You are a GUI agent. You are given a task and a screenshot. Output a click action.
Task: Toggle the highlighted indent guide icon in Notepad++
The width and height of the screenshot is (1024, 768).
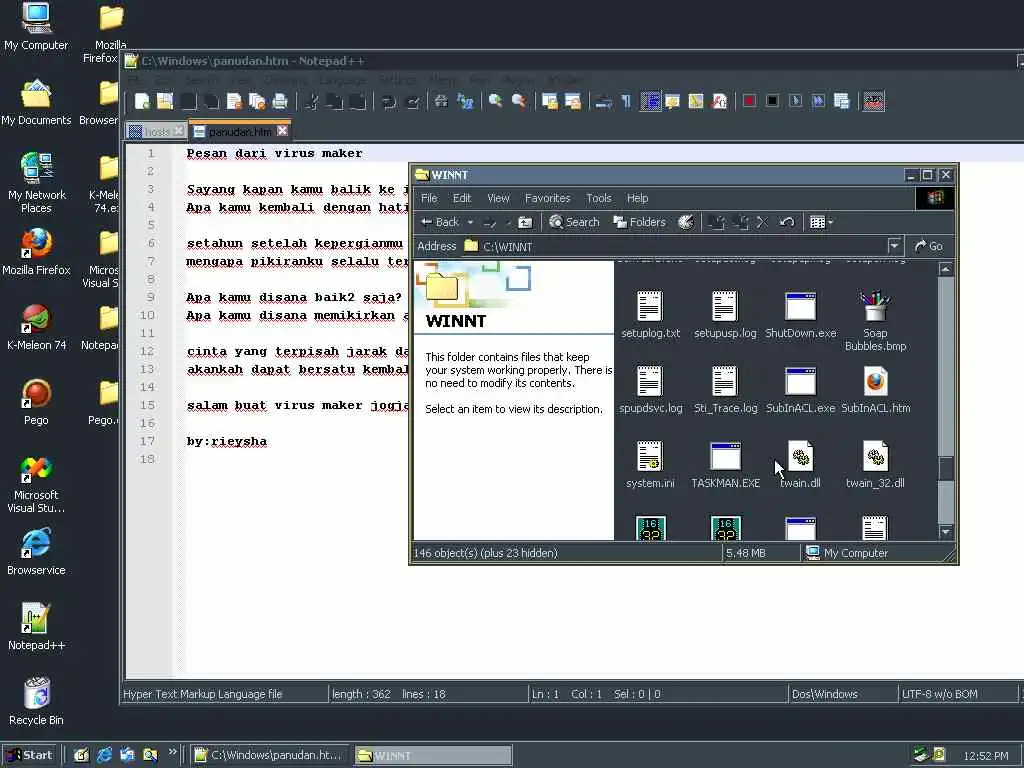click(x=650, y=101)
